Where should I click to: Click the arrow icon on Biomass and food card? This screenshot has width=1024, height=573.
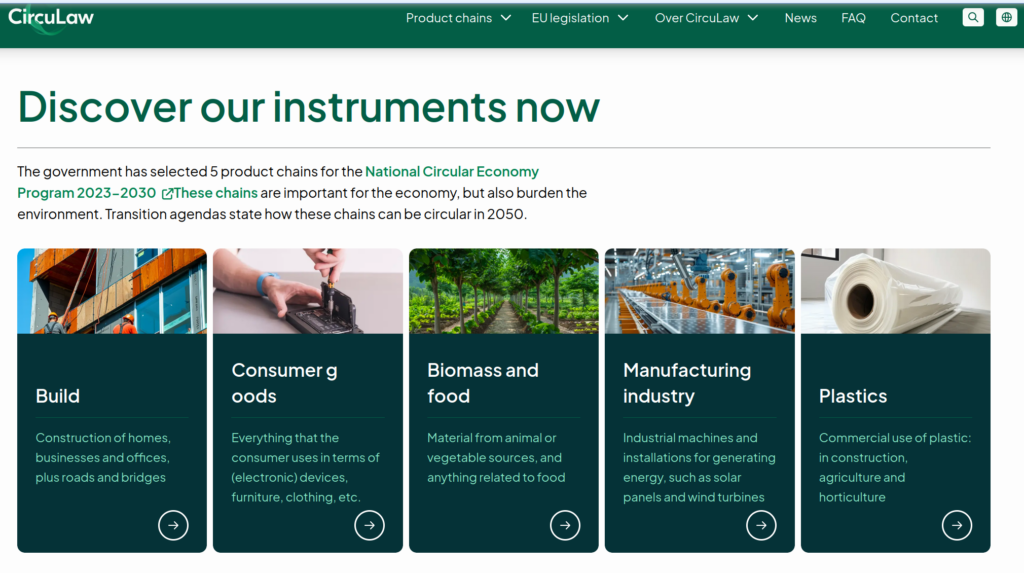(x=565, y=525)
